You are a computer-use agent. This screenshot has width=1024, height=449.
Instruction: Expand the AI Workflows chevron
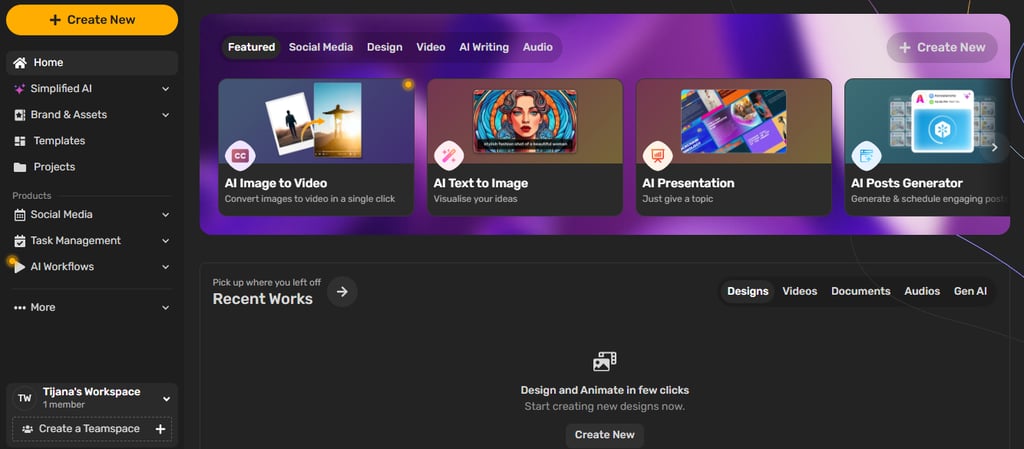(166, 267)
